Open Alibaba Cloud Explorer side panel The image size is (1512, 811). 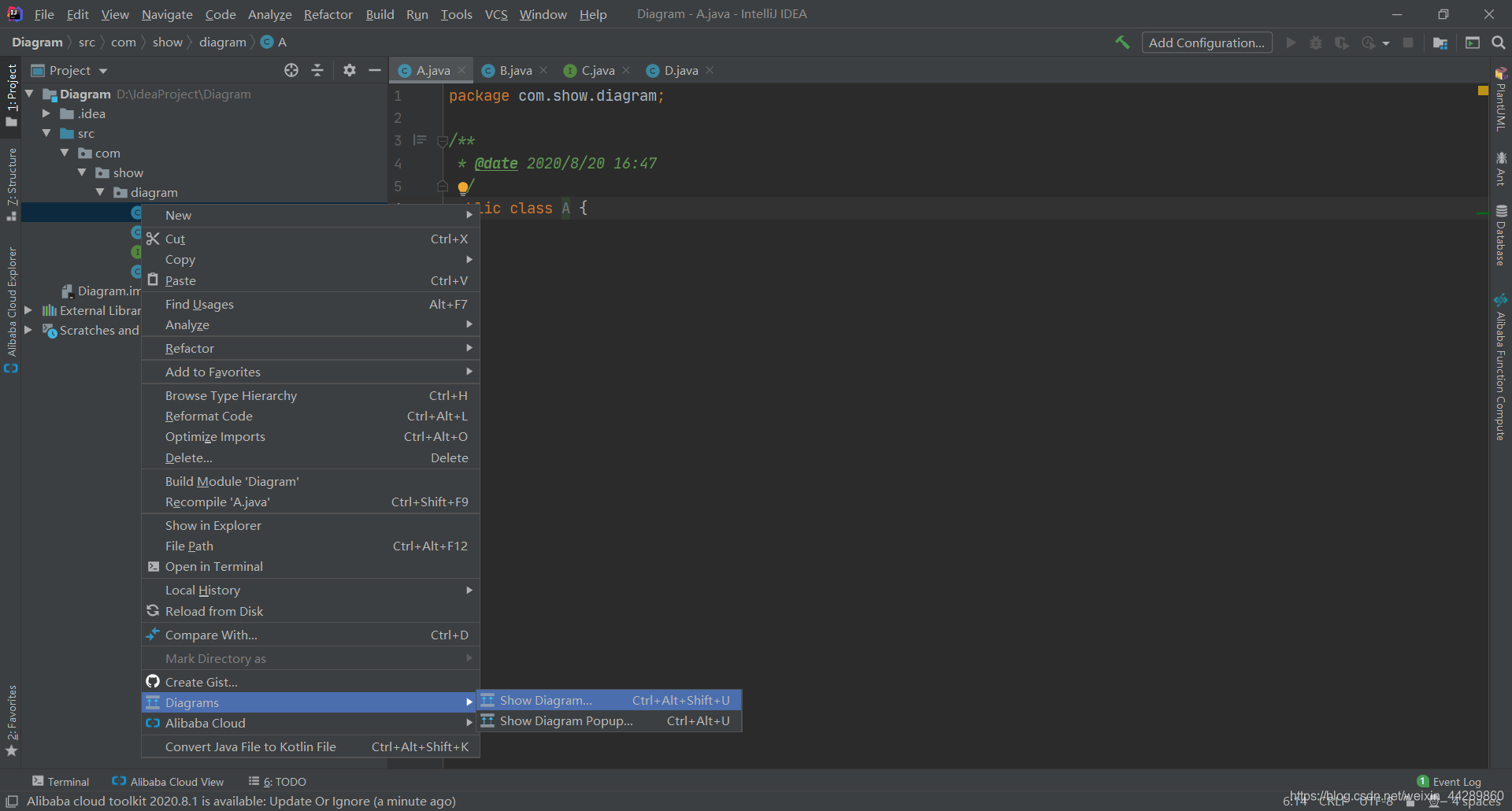[x=12, y=309]
